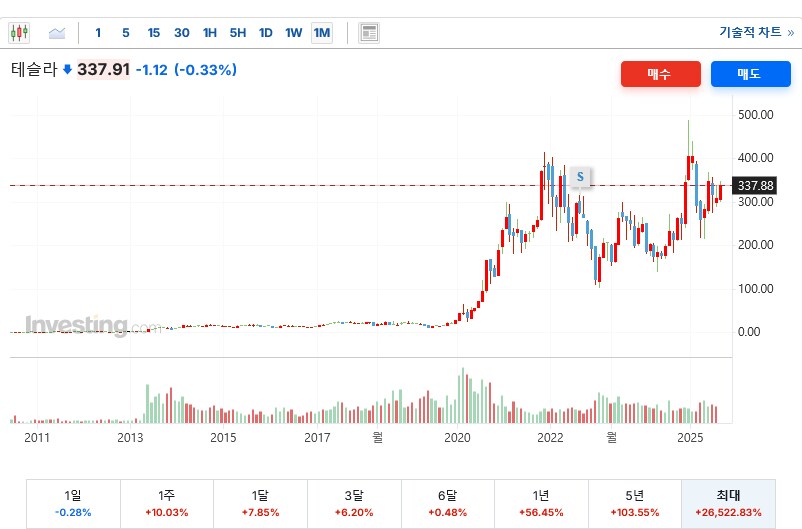Select the candlestick chart type icon
This screenshot has width=802, height=529.
[20, 33]
